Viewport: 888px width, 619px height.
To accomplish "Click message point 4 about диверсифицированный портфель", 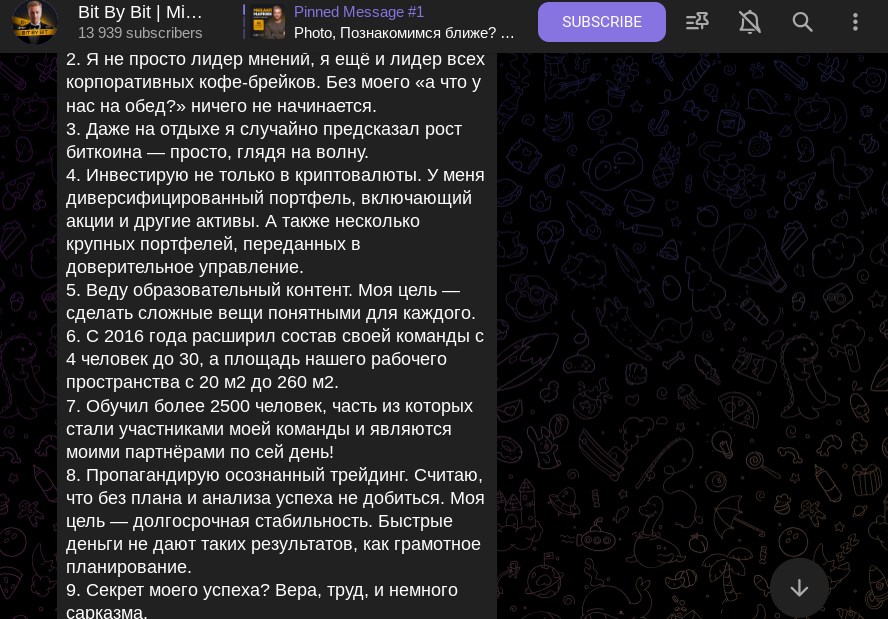I will click(x=275, y=221).
